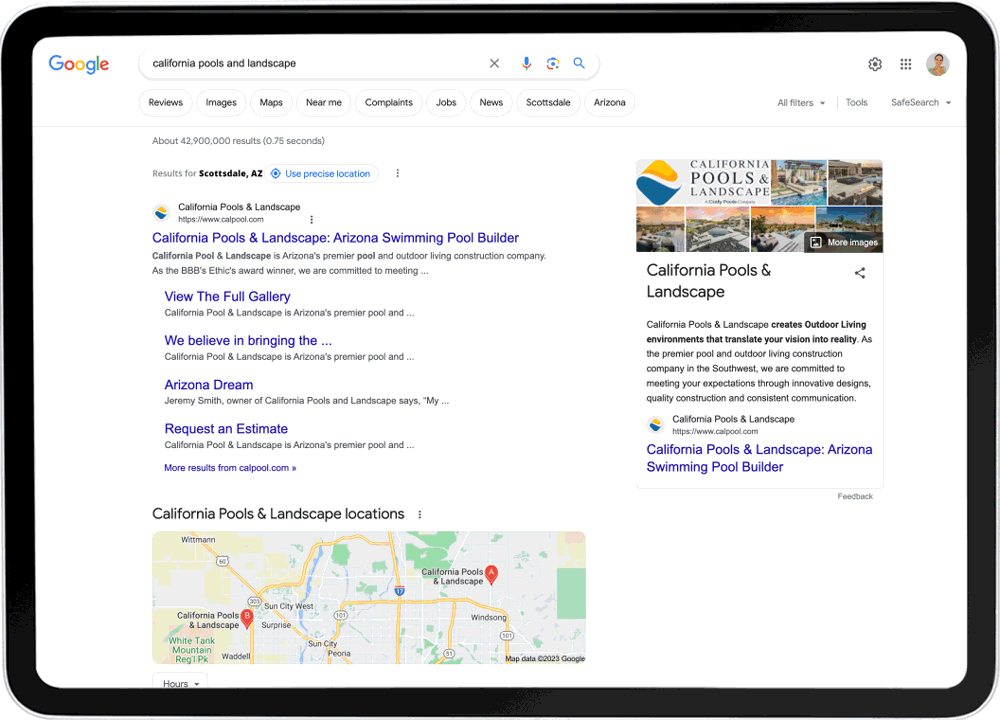Click the locations map preview

[x=369, y=598]
